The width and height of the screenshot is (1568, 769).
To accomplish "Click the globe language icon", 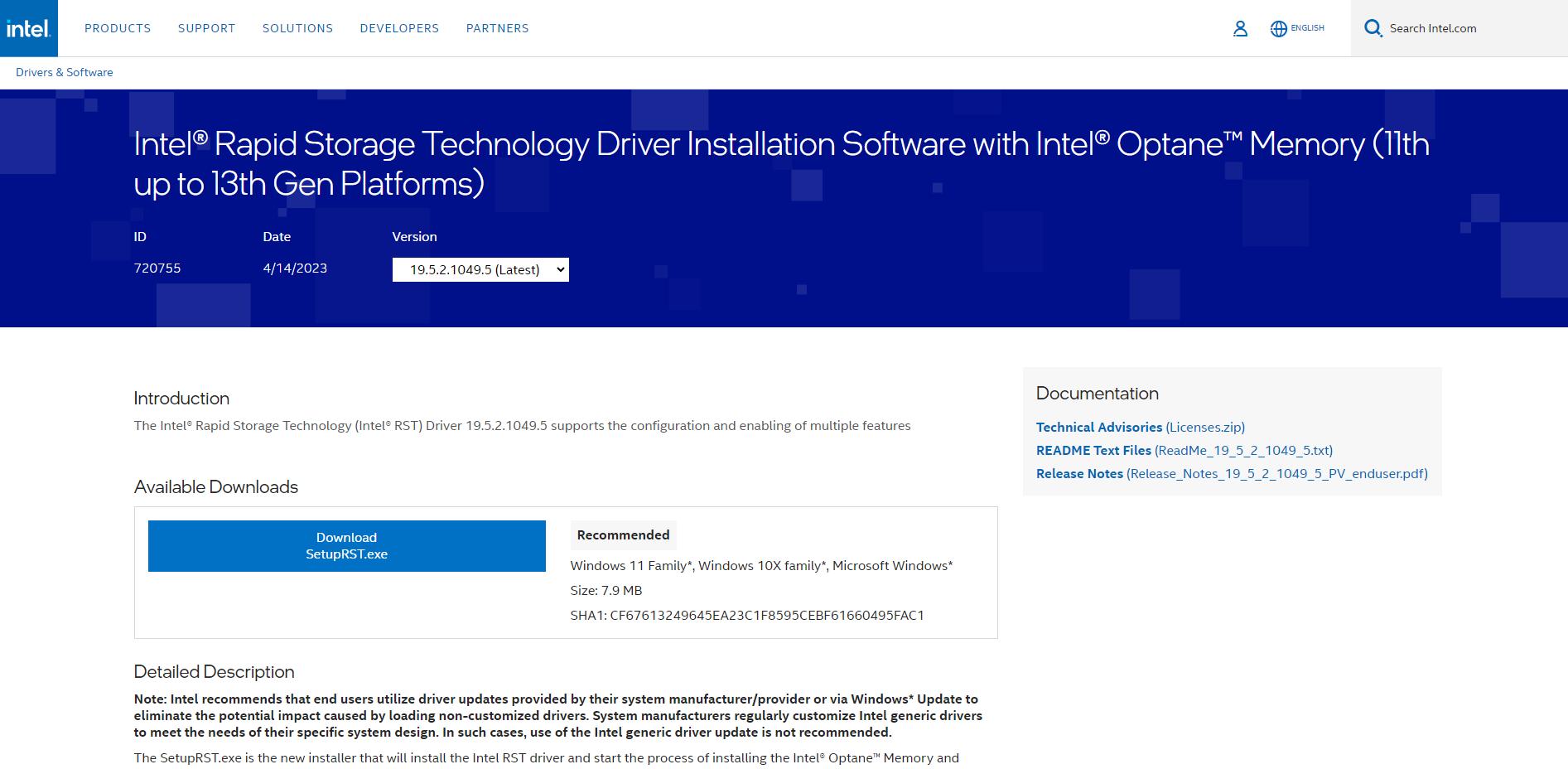I will point(1278,29).
